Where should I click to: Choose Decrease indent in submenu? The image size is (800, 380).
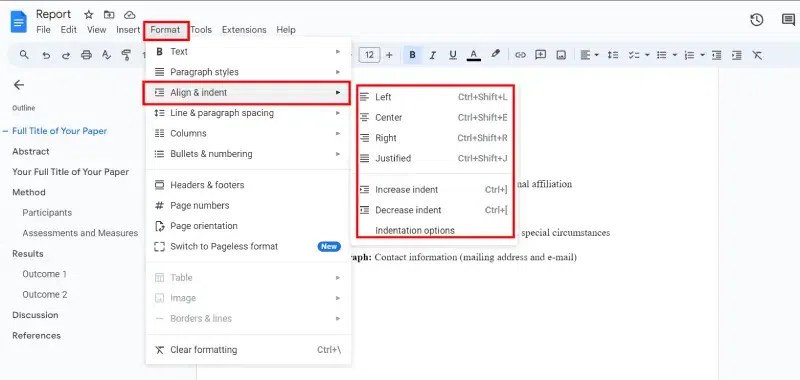tap(435, 210)
